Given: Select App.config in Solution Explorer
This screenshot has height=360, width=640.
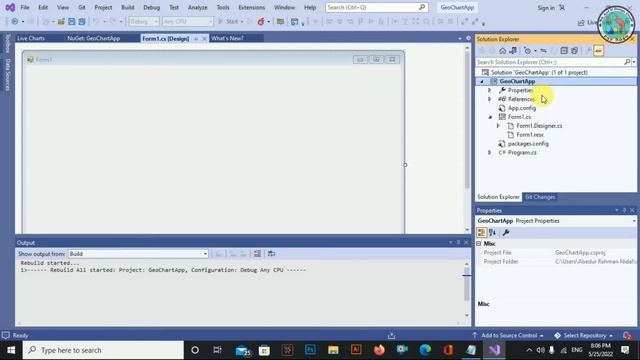Looking at the screenshot, I should pos(522,108).
